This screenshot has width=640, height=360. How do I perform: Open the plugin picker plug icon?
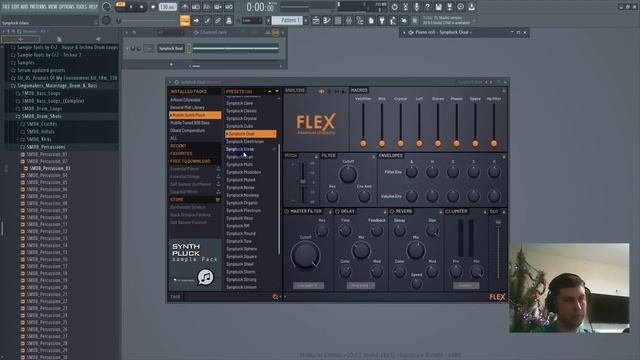(x=382, y=20)
